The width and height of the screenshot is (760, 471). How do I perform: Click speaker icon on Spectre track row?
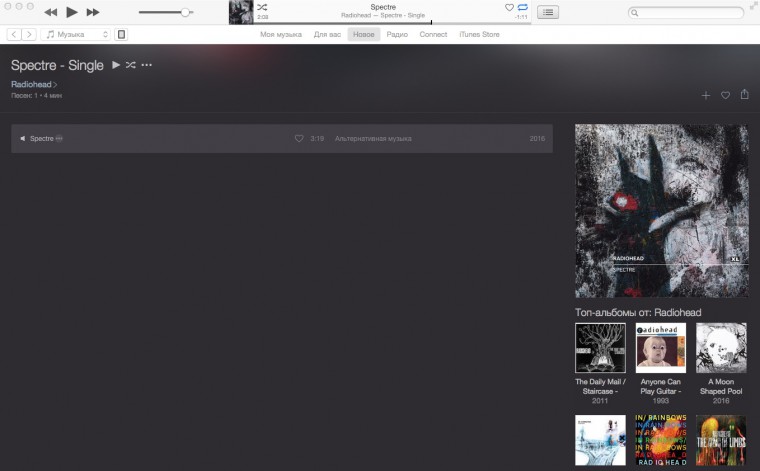click(22, 139)
